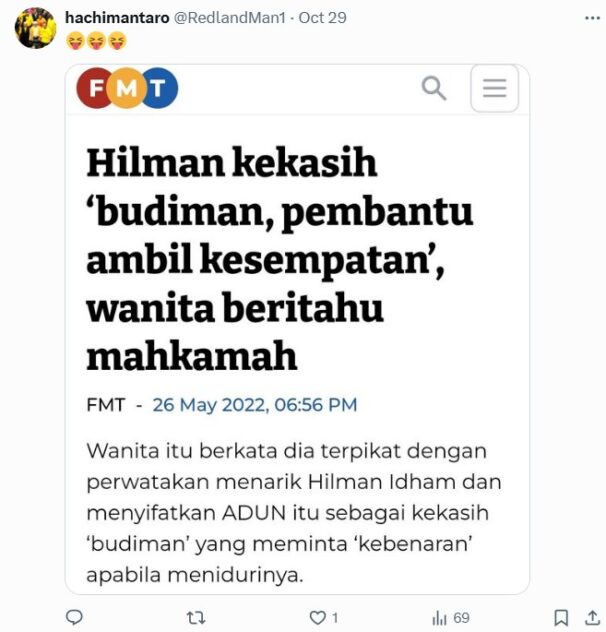Click the FMT author byline
This screenshot has width=606, height=632.
[x=106, y=405]
